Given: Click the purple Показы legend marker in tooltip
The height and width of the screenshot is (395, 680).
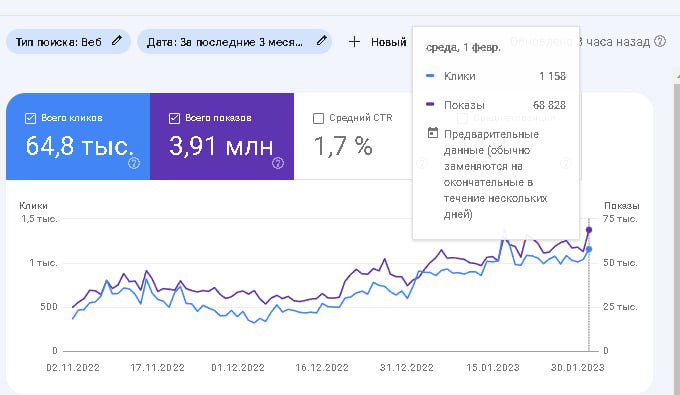Looking at the screenshot, I should pyautogui.click(x=430, y=104).
